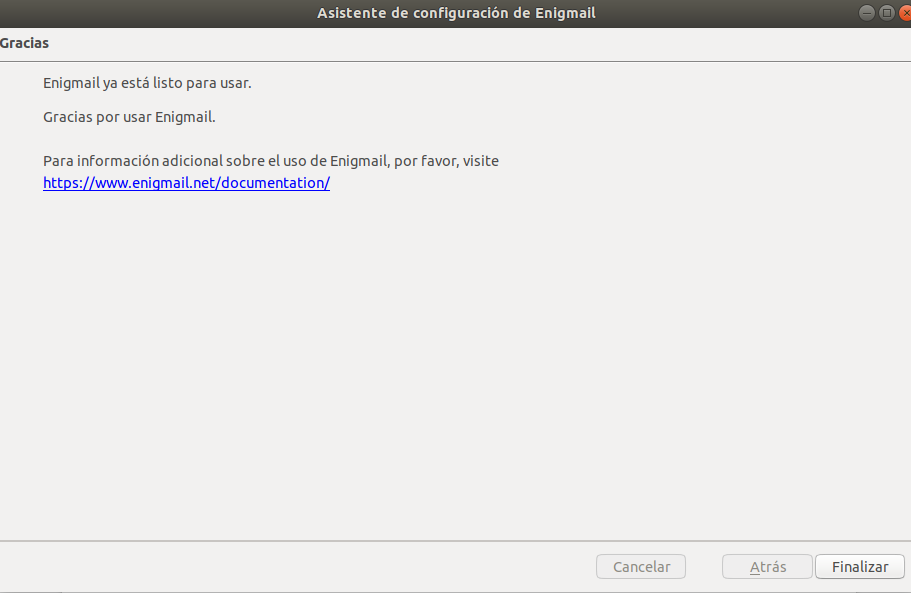Minimize the Enigmail assistant window
Image resolution: width=911 pixels, height=593 pixels.
pos(866,13)
